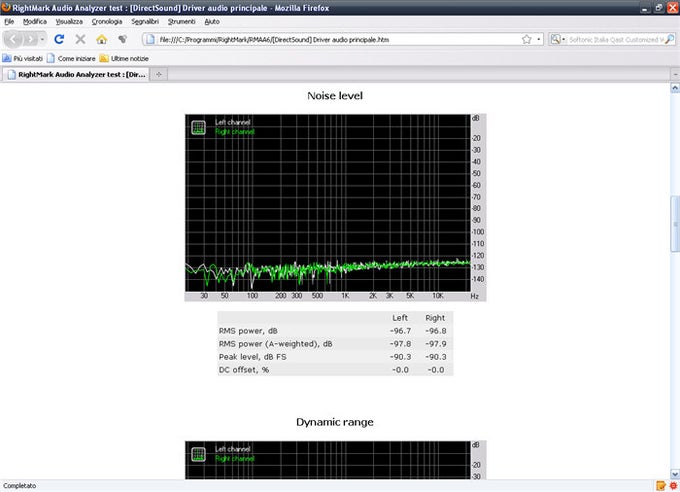680x492 pixels.
Task: Click the Noise level heading
Action: pyautogui.click(x=335, y=95)
